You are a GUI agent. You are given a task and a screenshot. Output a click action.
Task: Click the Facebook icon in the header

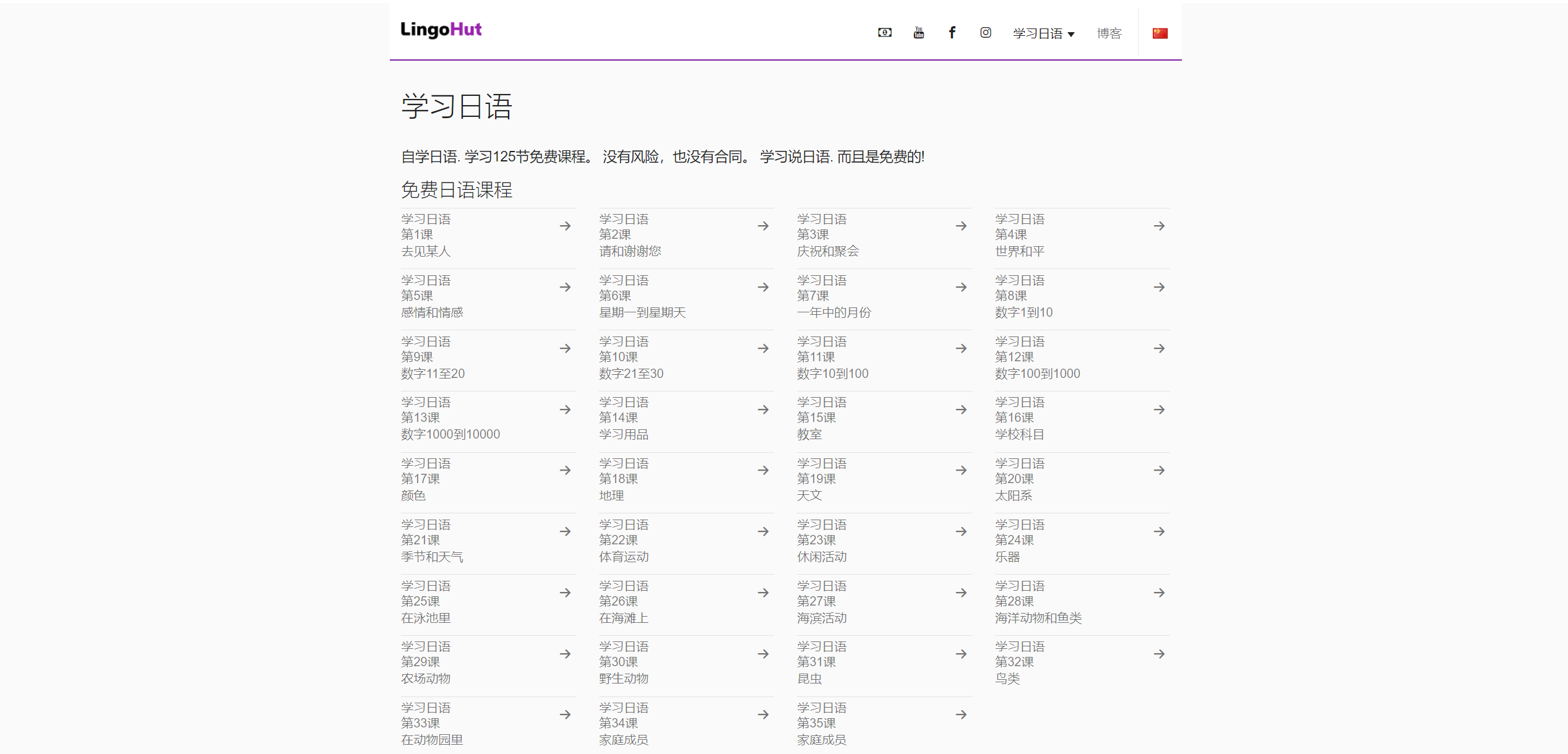[x=952, y=32]
